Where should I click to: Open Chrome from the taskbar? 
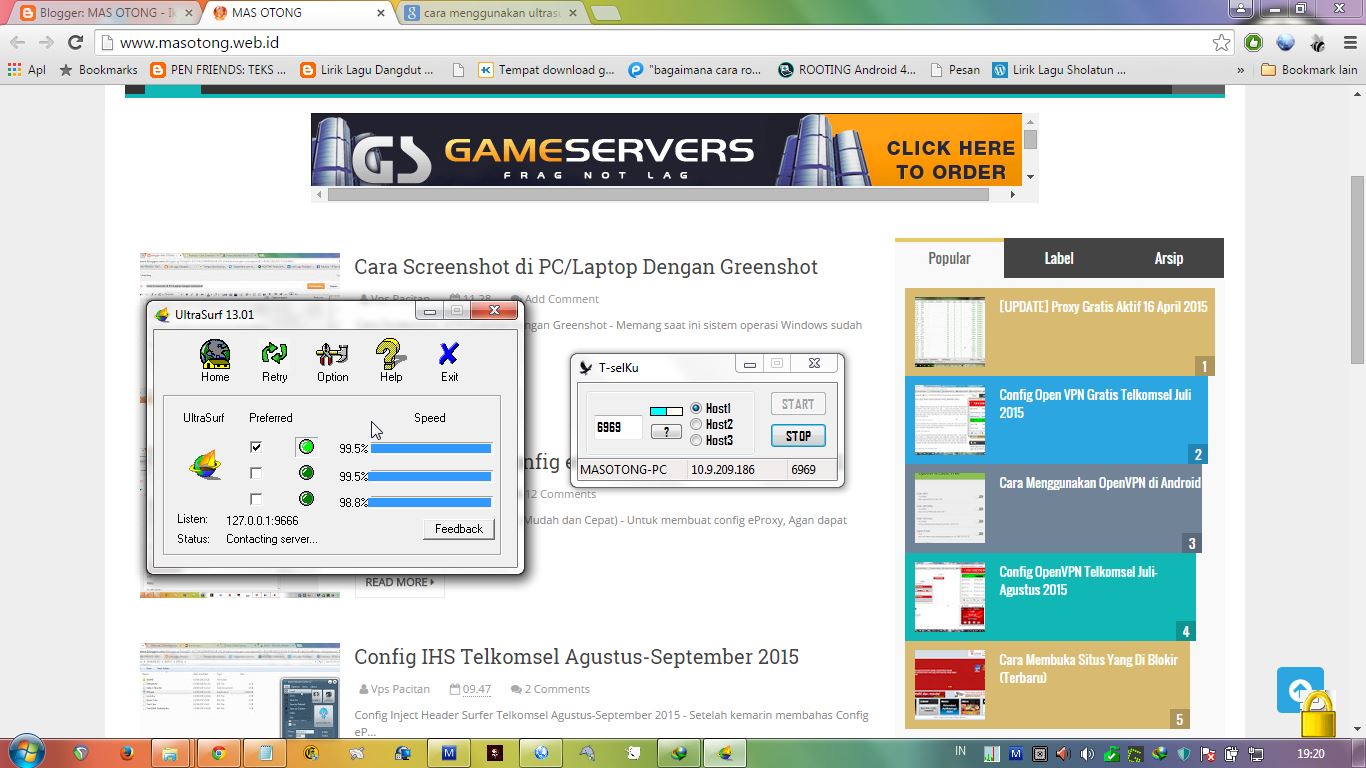[x=218, y=753]
